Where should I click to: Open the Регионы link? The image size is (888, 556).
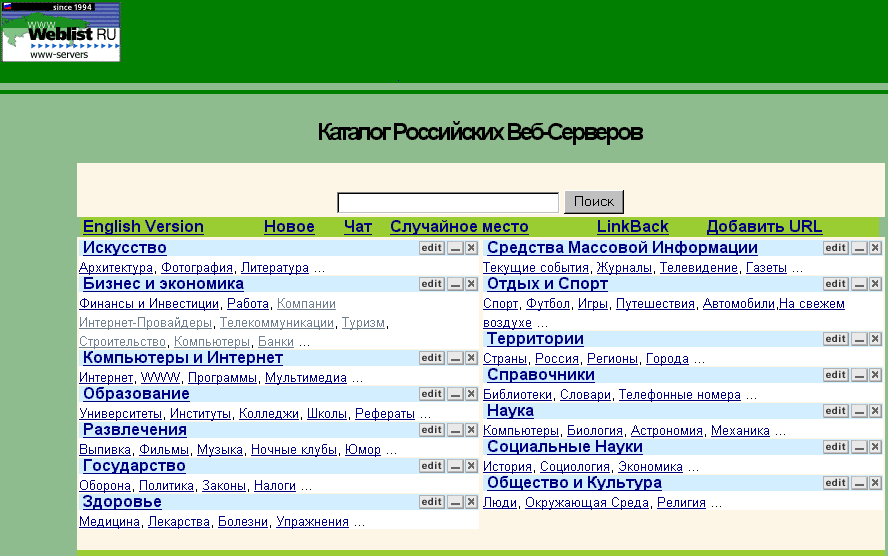[612, 359]
